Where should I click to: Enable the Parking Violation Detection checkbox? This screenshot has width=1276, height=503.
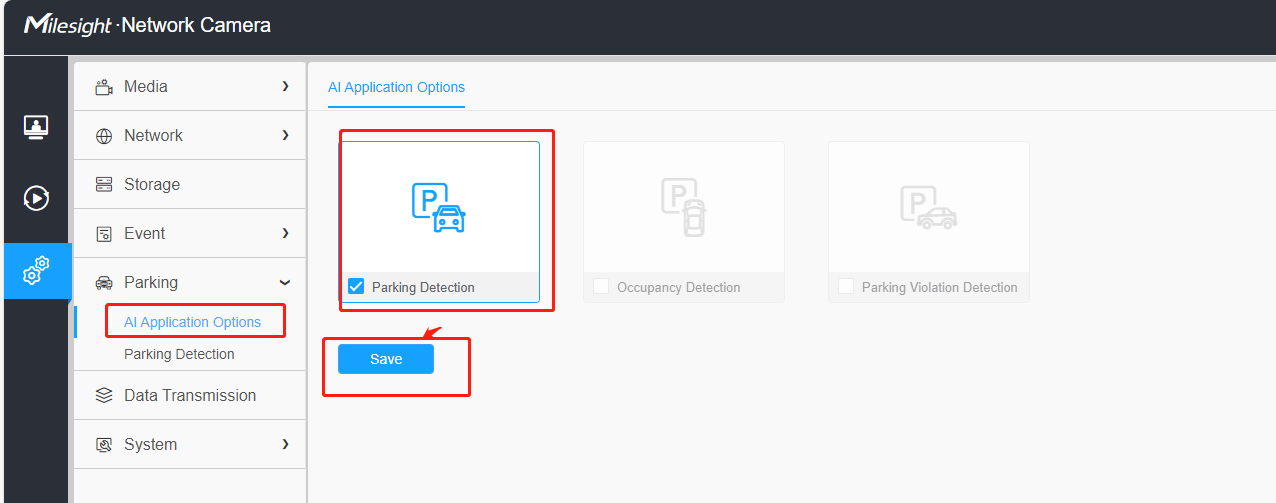point(846,287)
